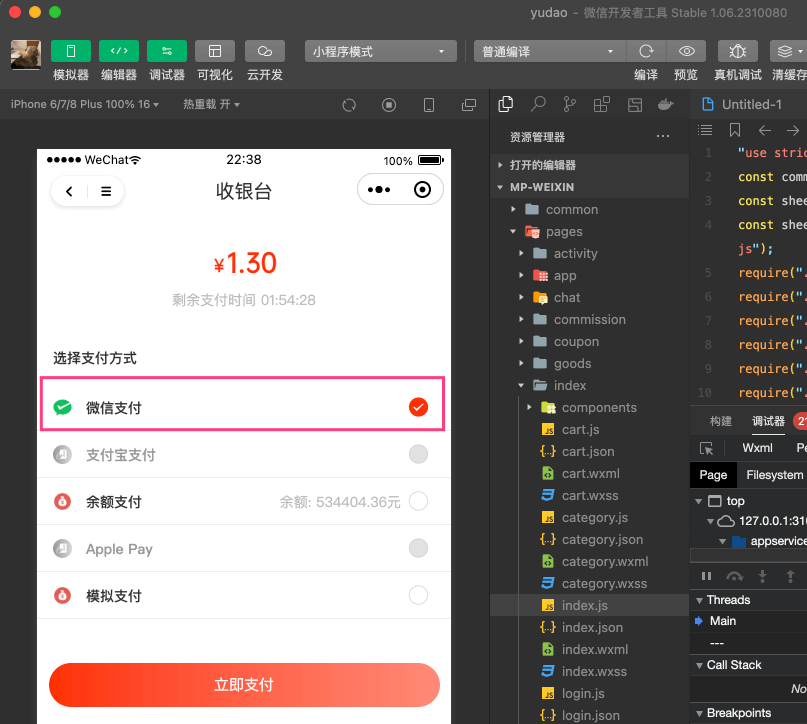
Task: Click the 可视化 visualization icon
Action: coord(214,49)
